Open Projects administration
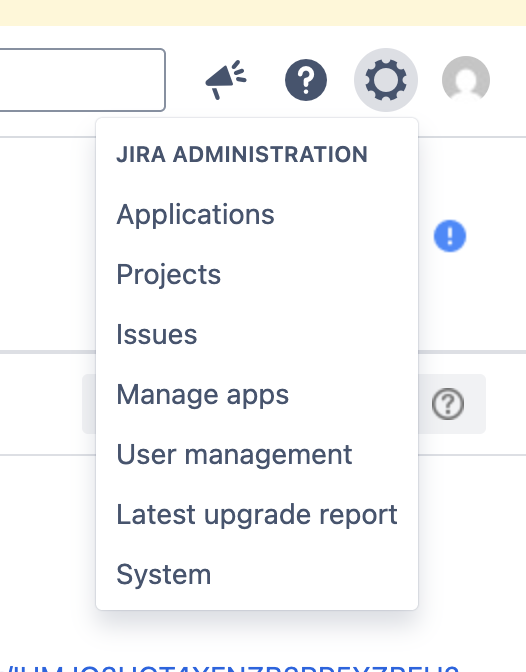The height and width of the screenshot is (672, 526). point(257,274)
